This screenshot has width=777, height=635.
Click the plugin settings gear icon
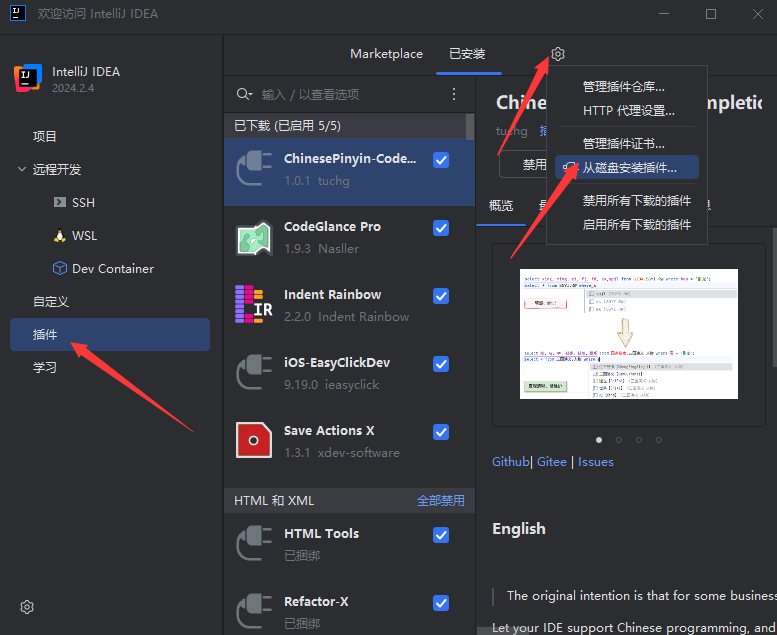(x=558, y=54)
